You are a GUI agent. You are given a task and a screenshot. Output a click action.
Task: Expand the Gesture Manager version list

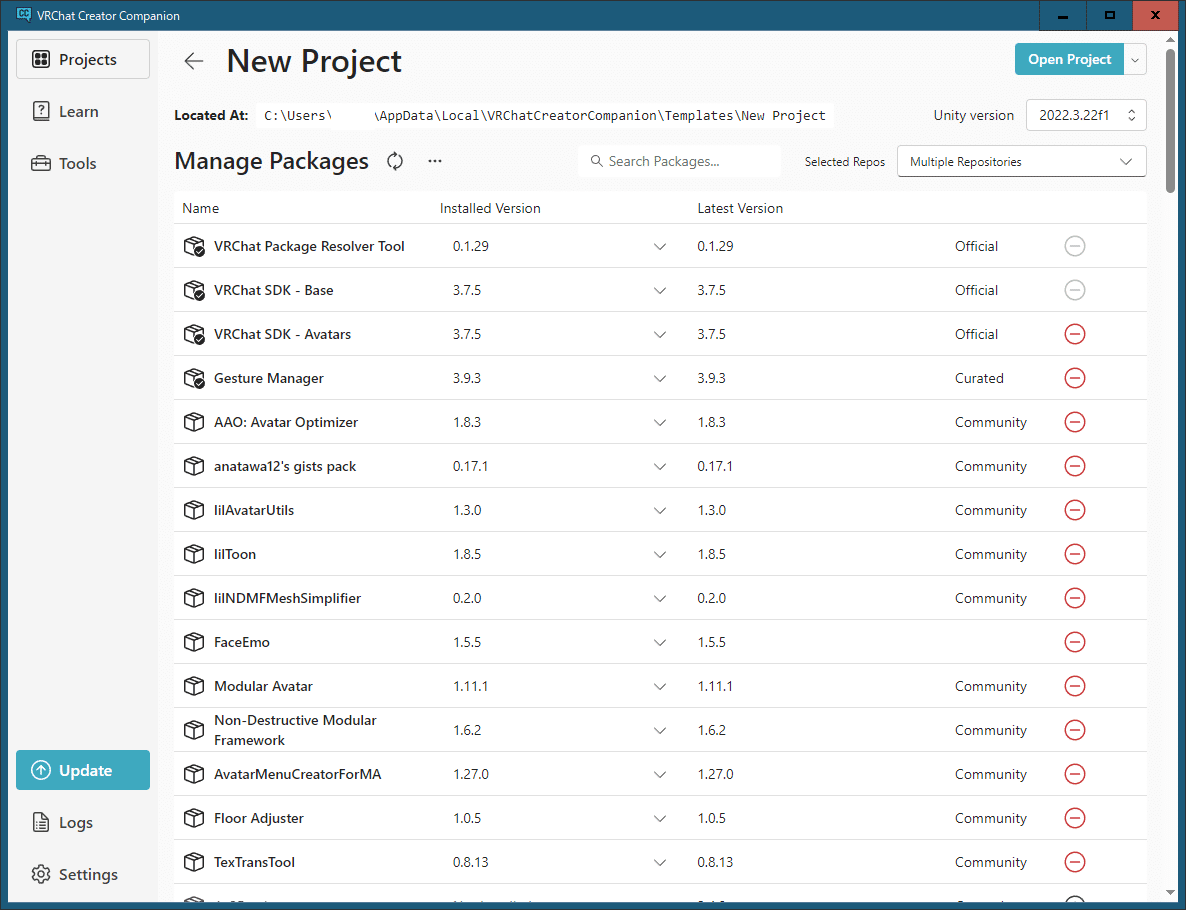click(660, 378)
